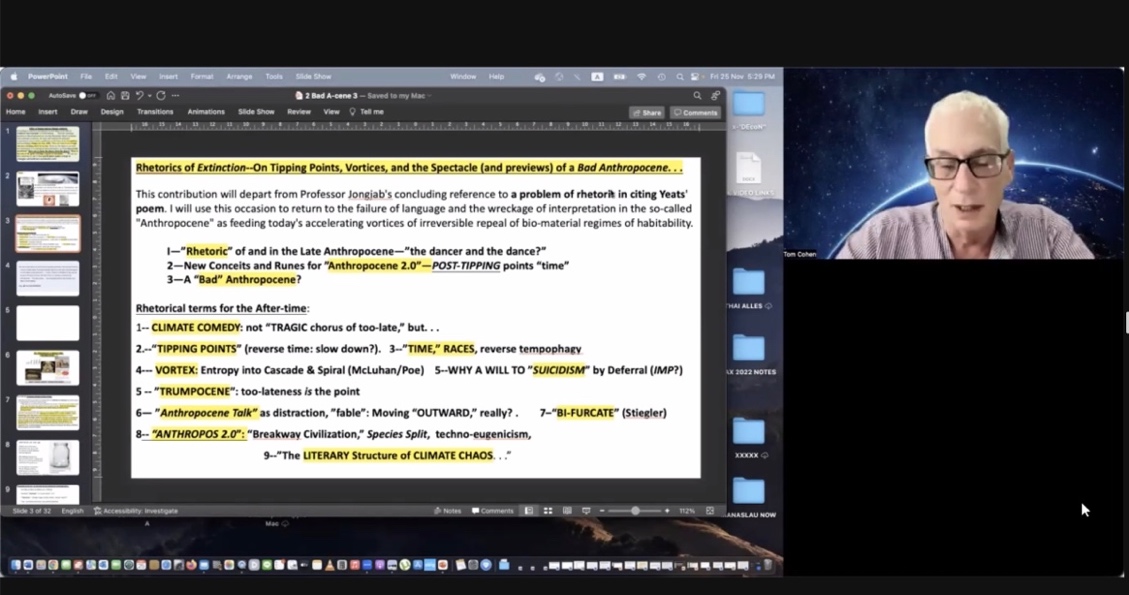Click the Share button
Screen dimensions: 1129x595
(x=646, y=113)
